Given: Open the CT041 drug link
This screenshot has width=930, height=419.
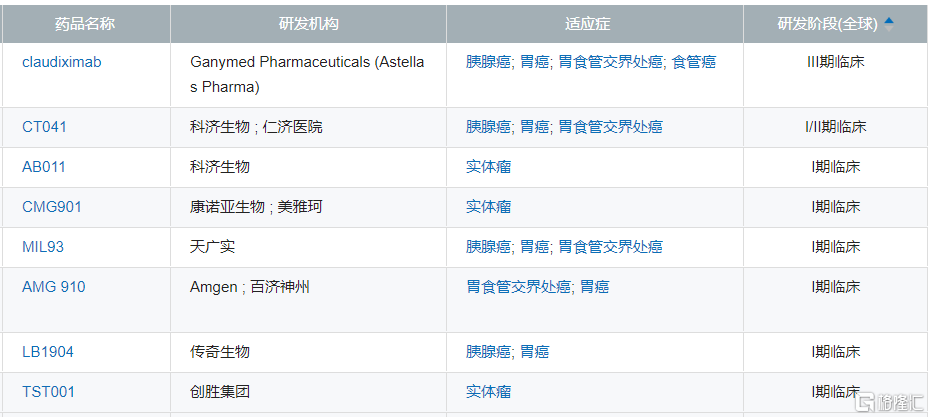Looking at the screenshot, I should (x=45, y=127).
